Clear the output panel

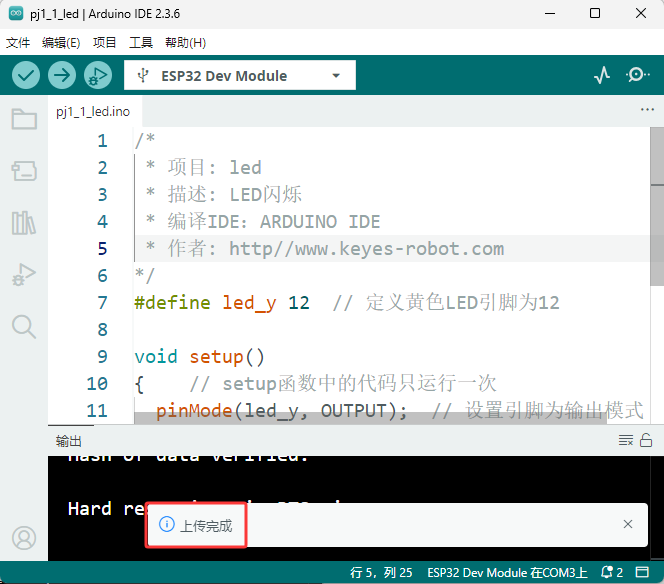pyautogui.click(x=625, y=440)
